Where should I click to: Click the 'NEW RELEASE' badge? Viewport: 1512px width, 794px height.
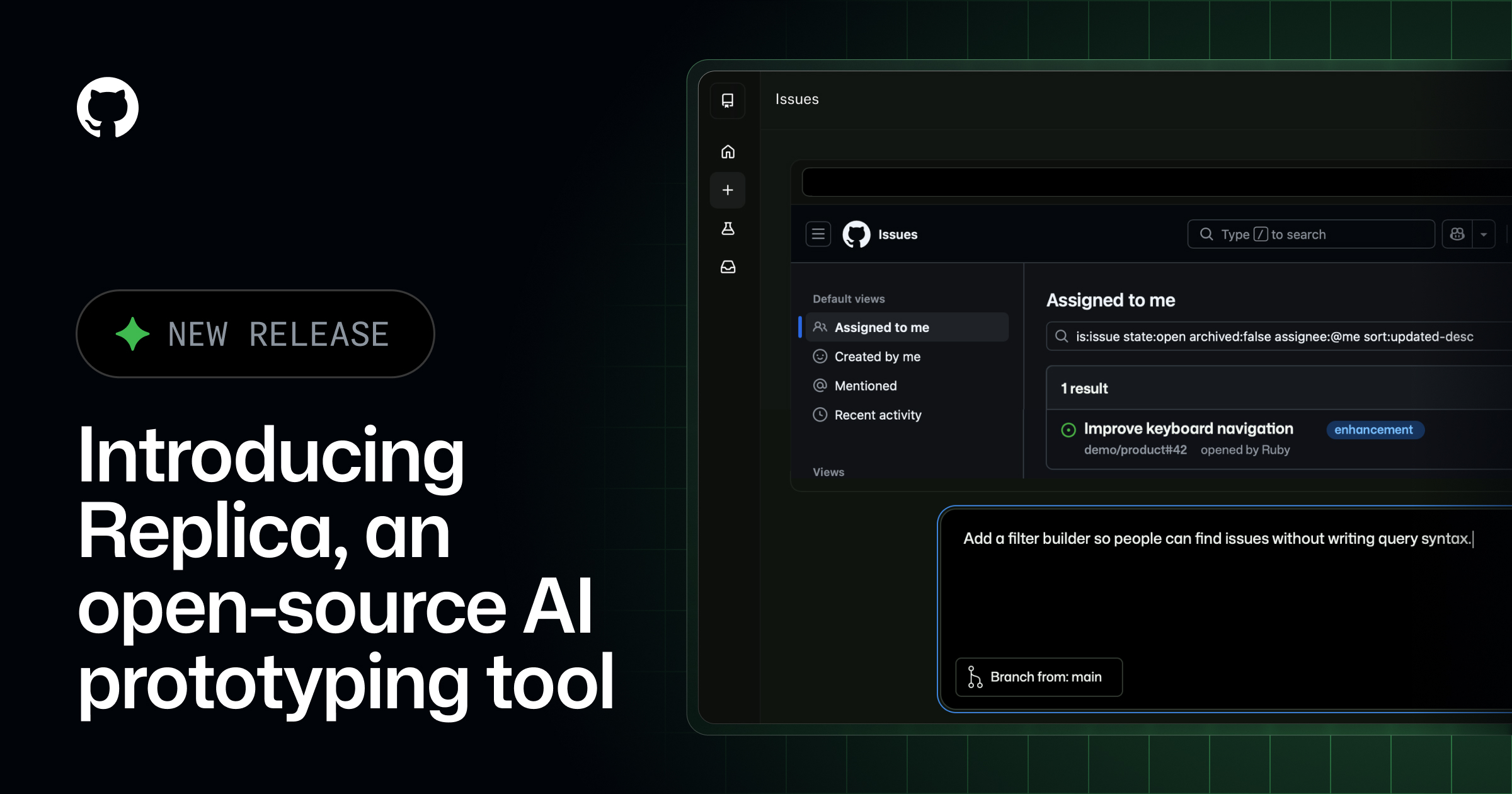pos(255,334)
